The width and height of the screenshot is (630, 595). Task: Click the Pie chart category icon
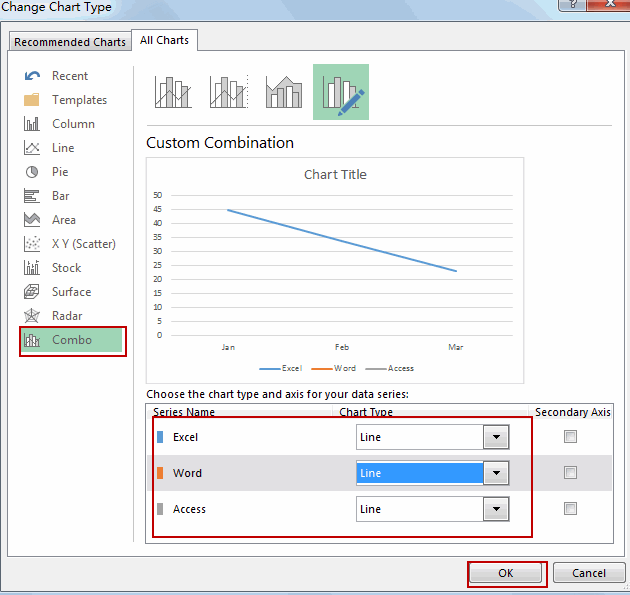(x=32, y=172)
